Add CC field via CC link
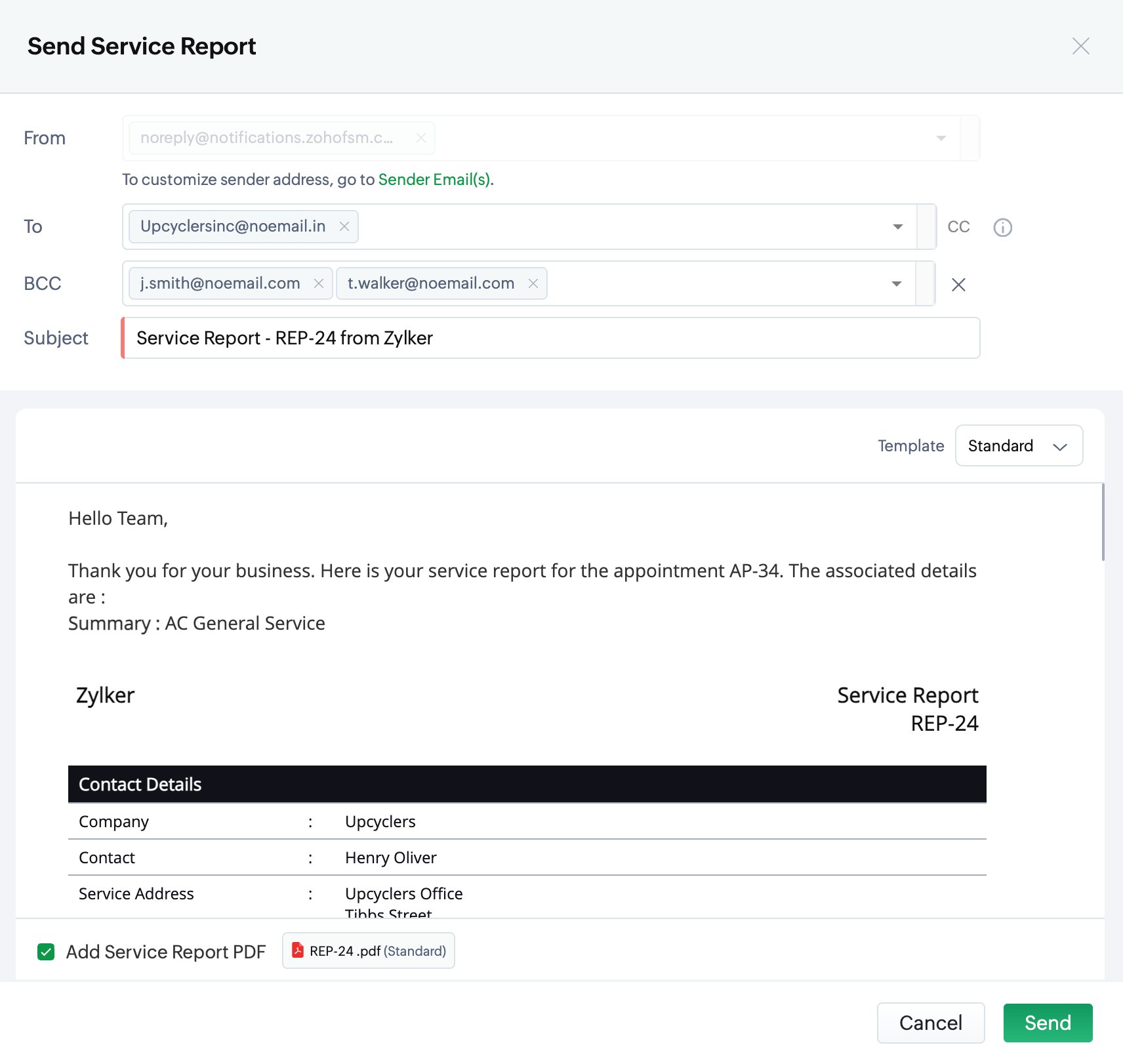 pos(958,227)
